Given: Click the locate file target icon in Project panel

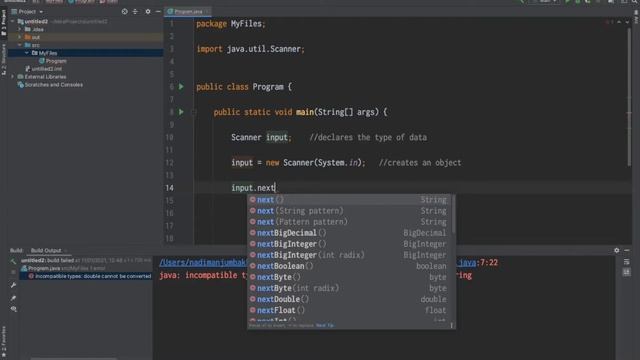Looking at the screenshot, I should click(x=124, y=12).
